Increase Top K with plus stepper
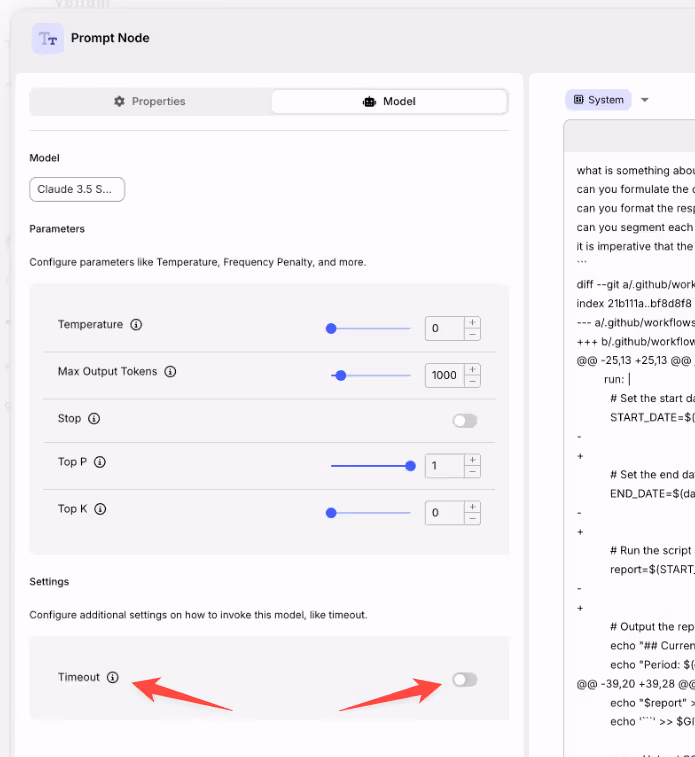Image resolution: width=695 pixels, height=757 pixels. pos(473,507)
